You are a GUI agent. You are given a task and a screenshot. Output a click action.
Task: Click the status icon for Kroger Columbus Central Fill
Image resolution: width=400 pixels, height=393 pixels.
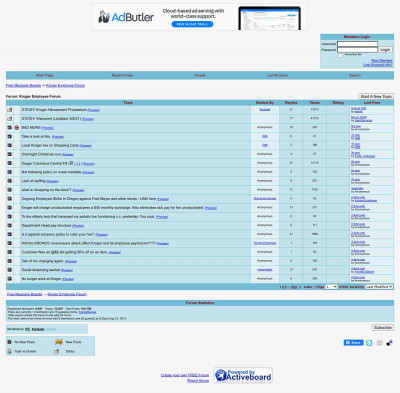pos(10,163)
